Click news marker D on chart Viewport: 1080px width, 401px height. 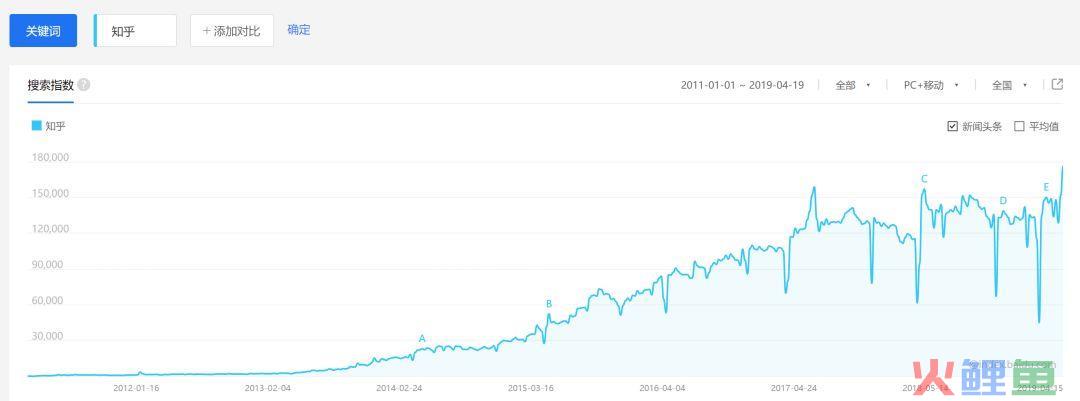click(x=1003, y=201)
